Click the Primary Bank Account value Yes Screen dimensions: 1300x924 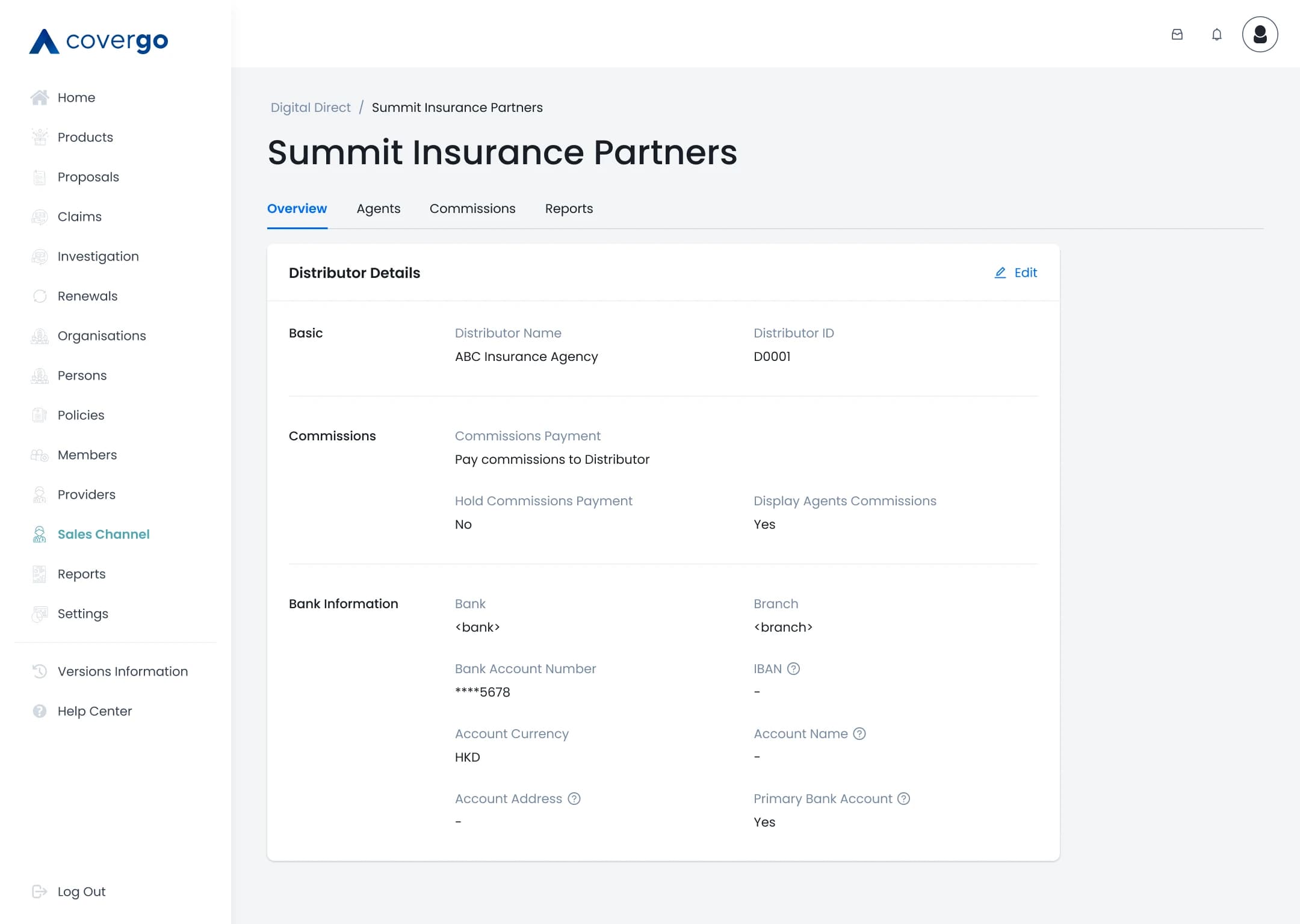coord(764,822)
